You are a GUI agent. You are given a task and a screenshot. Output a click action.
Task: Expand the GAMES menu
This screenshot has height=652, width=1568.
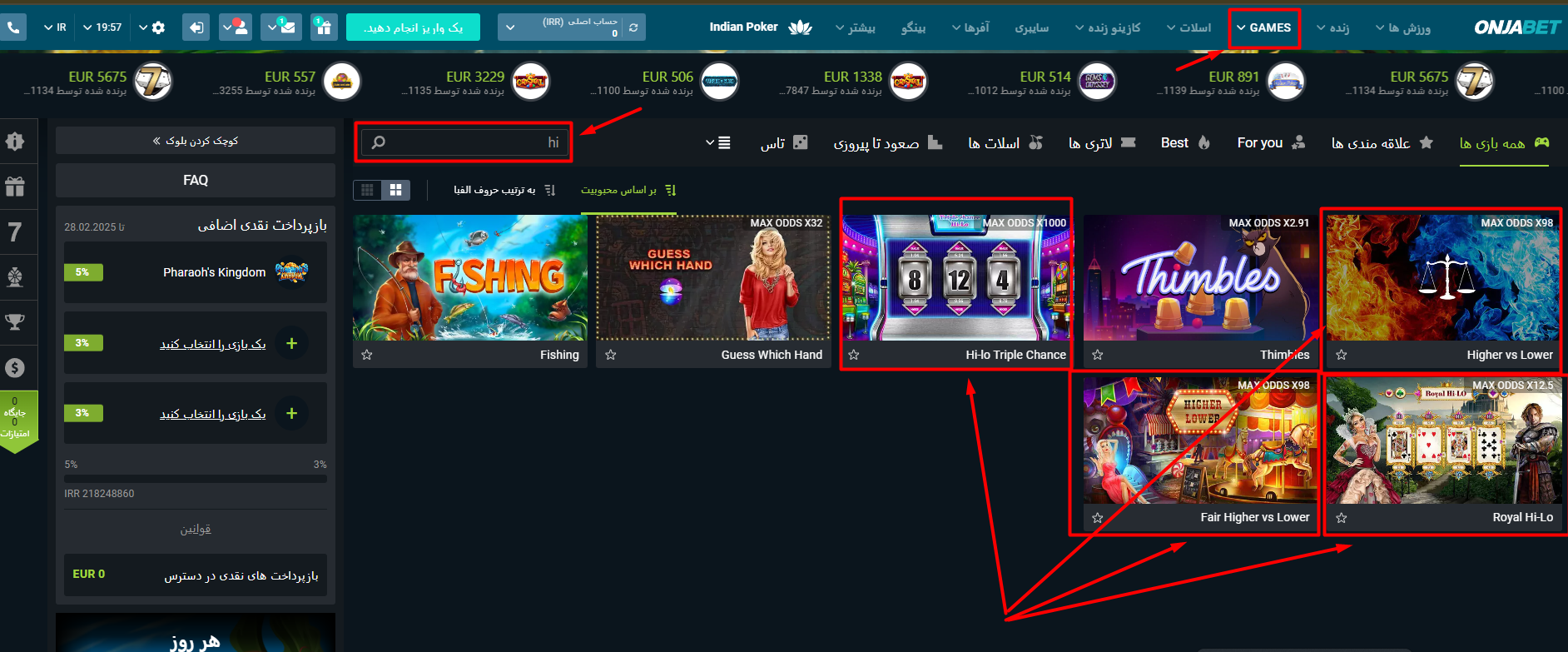[1263, 27]
